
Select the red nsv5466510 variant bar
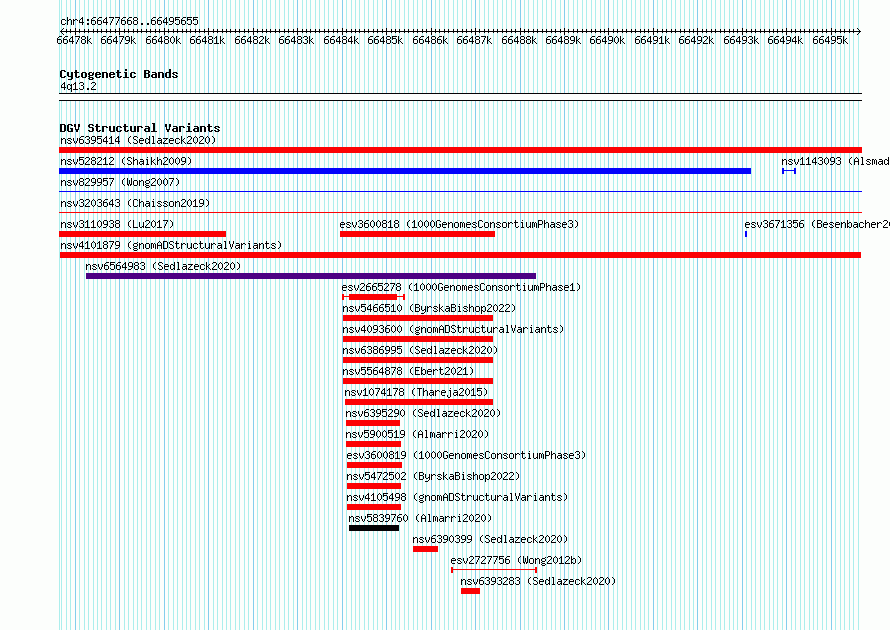[418, 318]
